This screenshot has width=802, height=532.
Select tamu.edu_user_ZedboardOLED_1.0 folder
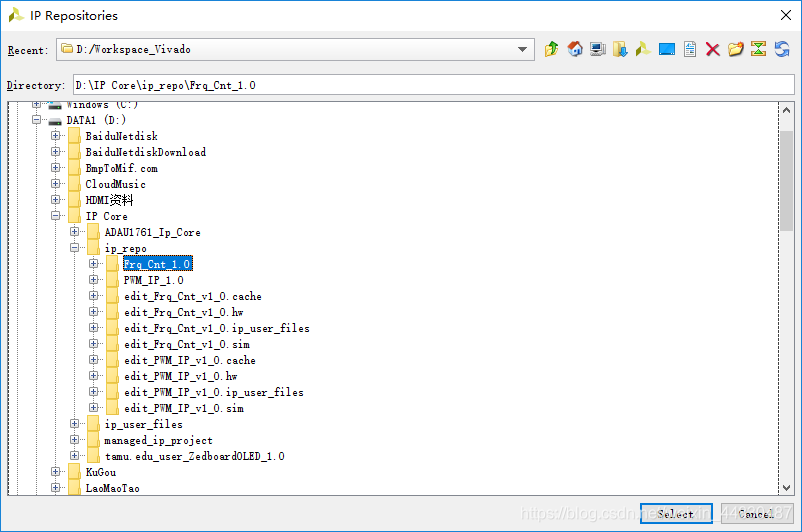[194, 456]
